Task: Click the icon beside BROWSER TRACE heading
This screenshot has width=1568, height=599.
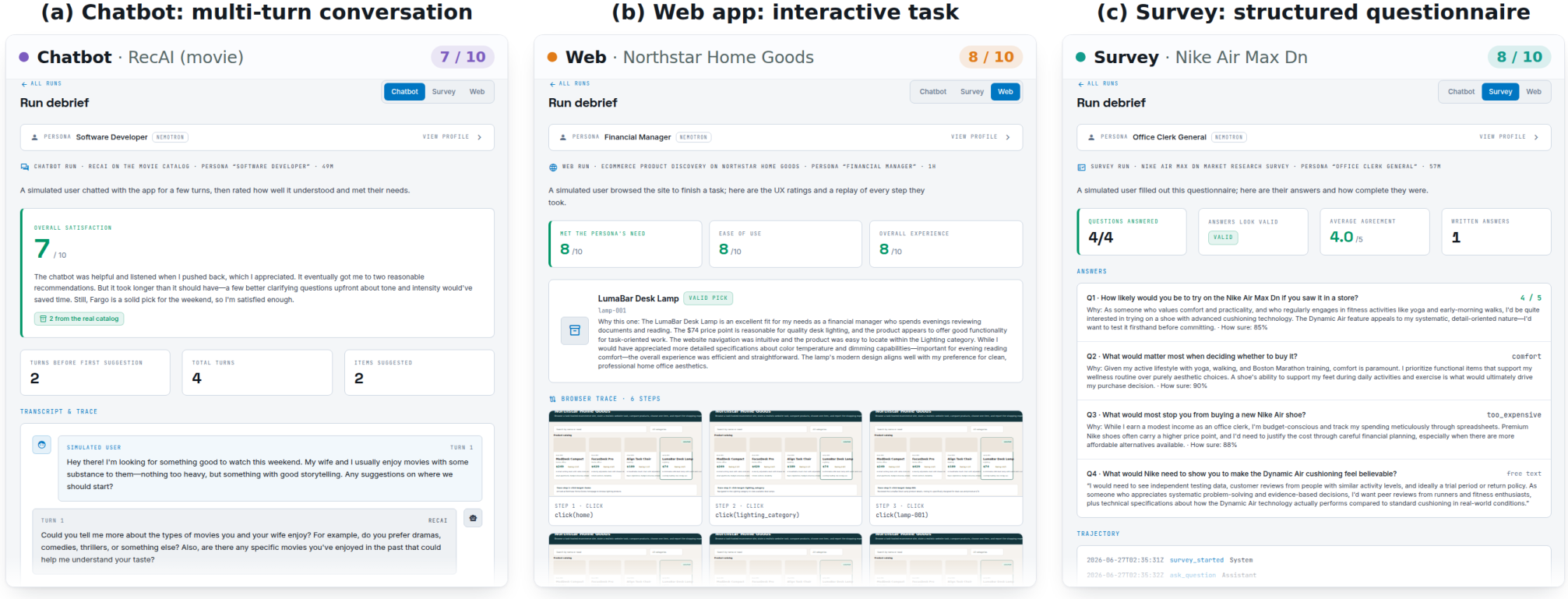Action: tap(553, 399)
